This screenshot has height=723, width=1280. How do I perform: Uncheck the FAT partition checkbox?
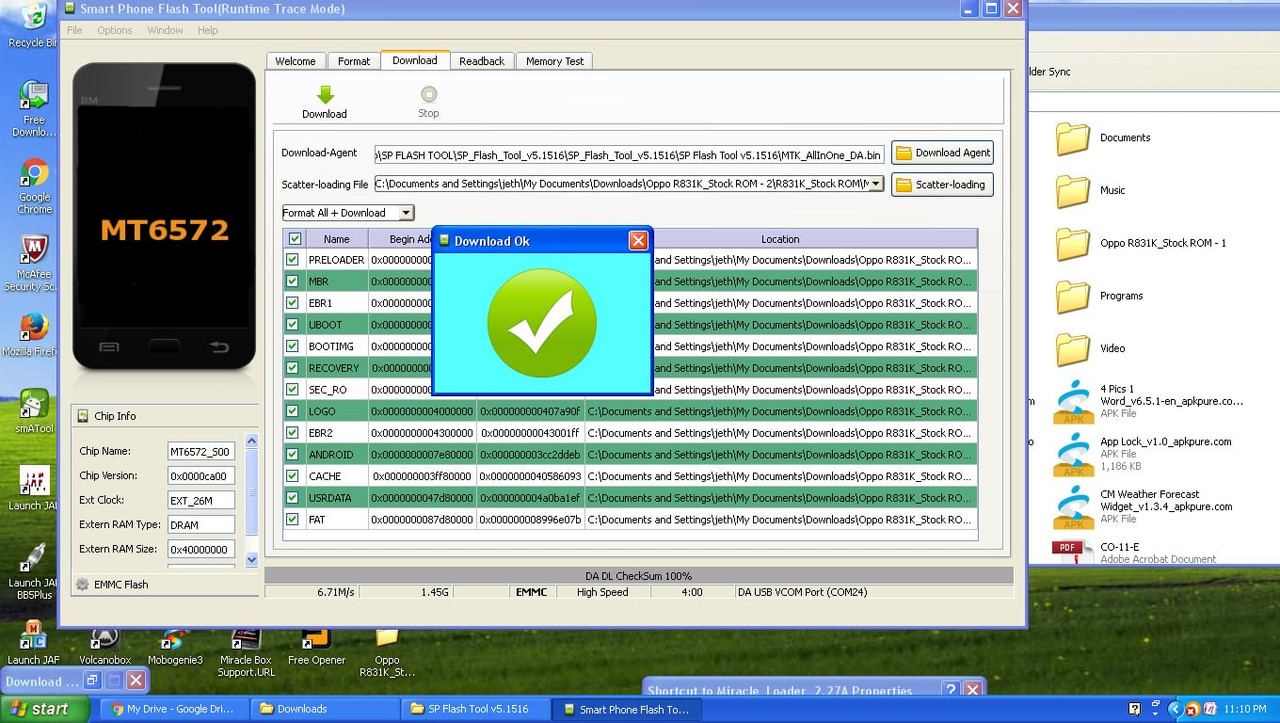click(292, 519)
